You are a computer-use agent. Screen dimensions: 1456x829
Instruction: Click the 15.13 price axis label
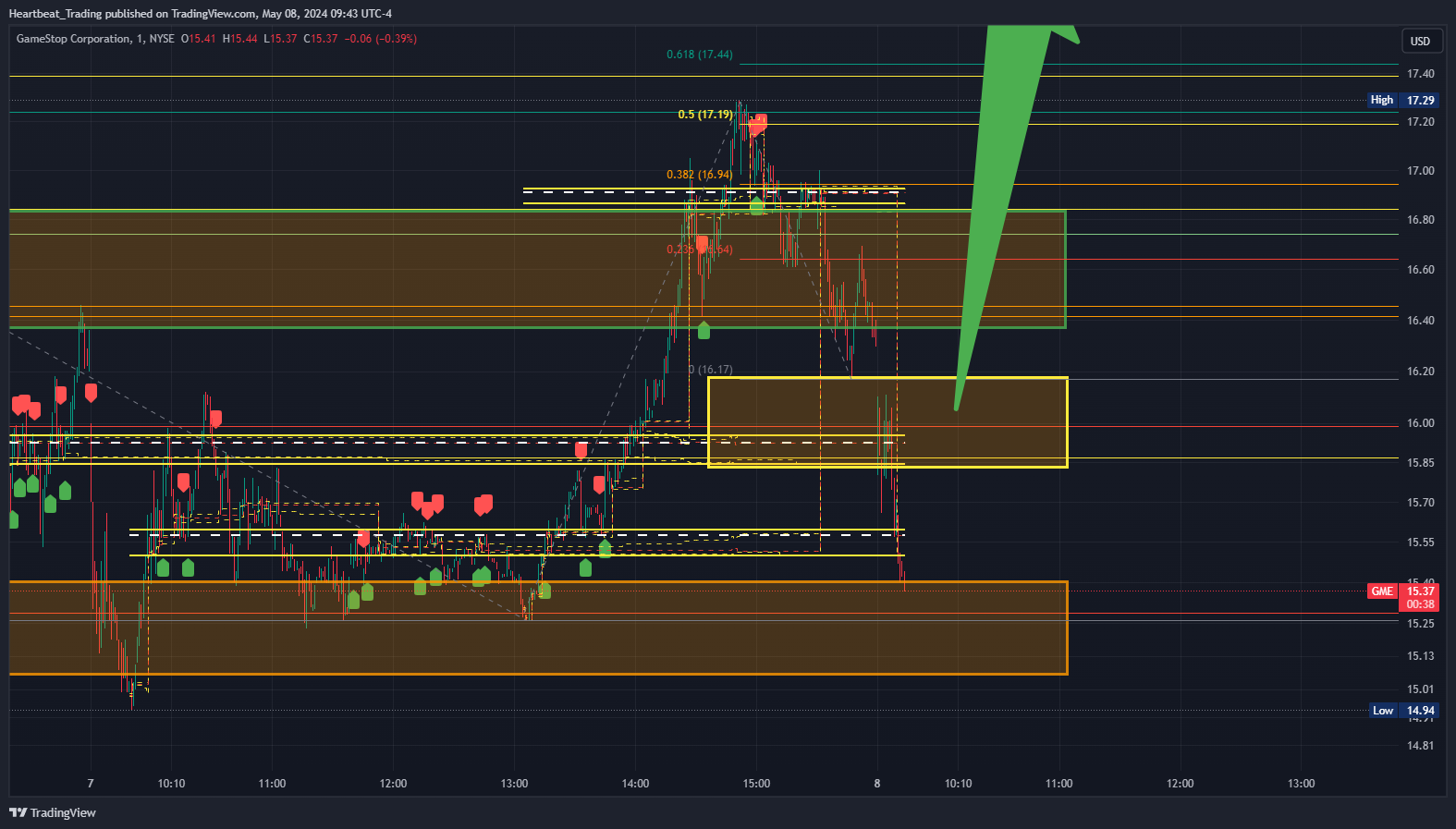coord(1421,656)
